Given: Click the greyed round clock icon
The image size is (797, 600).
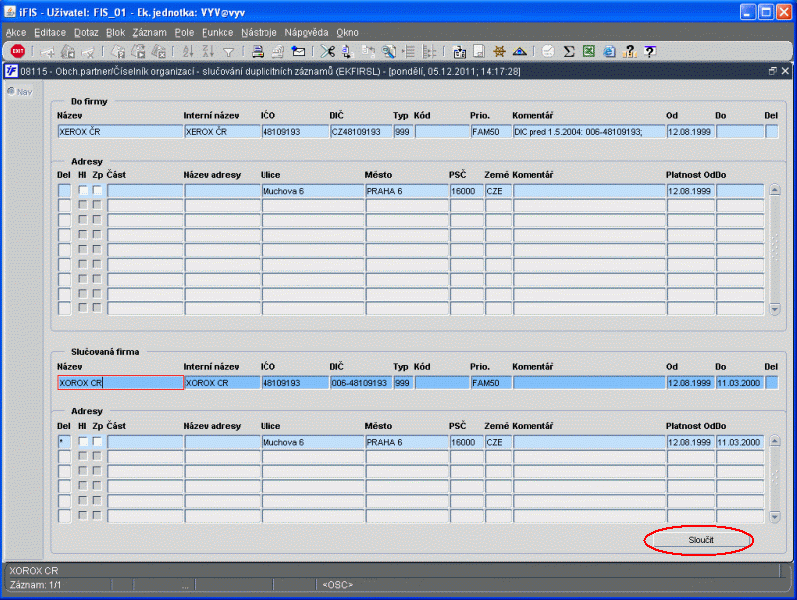Looking at the screenshot, I should click(x=548, y=51).
